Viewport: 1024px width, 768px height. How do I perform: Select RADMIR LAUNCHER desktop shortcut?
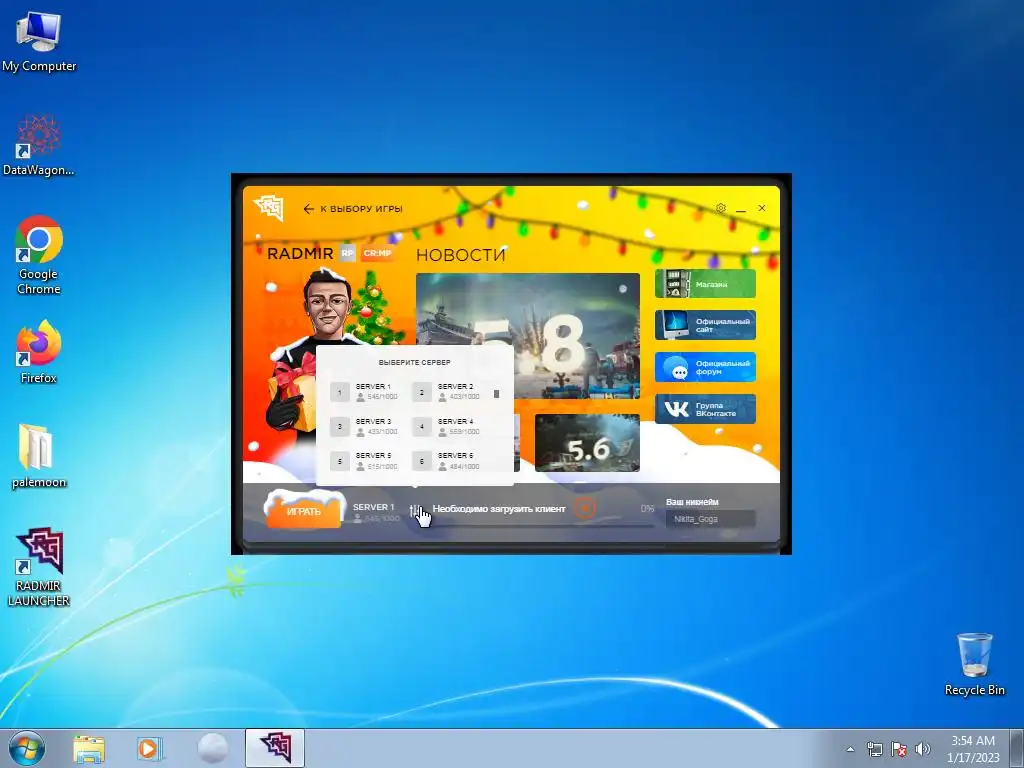point(39,567)
